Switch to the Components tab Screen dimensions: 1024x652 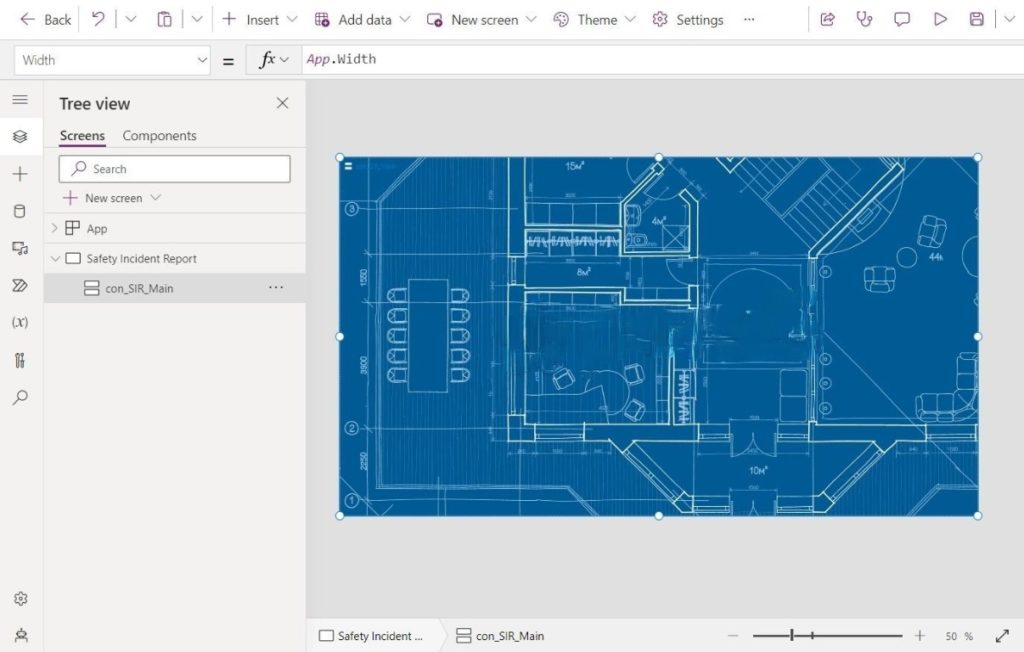(159, 135)
